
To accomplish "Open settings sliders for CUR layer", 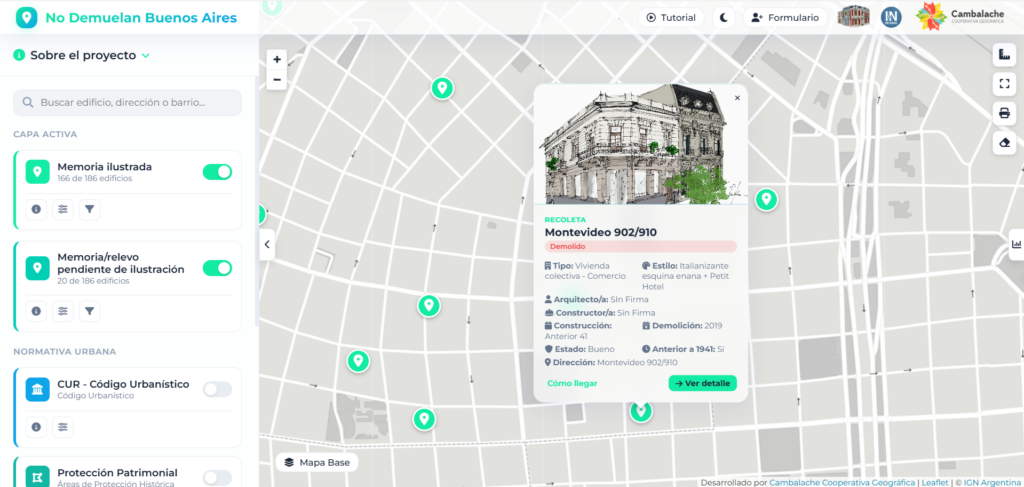I will pyautogui.click(x=63, y=427).
